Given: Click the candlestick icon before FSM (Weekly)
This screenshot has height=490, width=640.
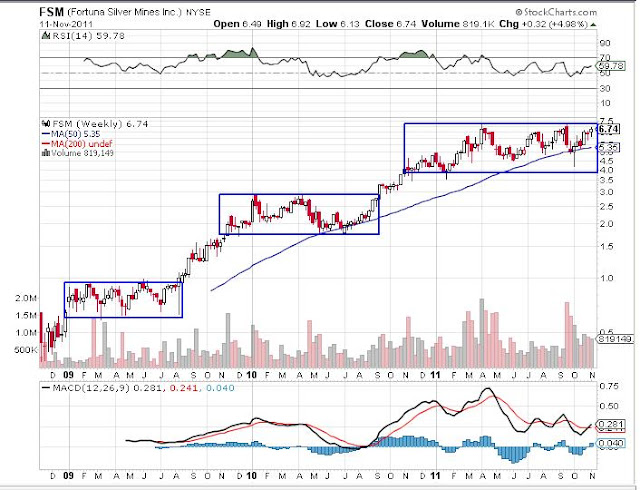Looking at the screenshot, I should pyautogui.click(x=46, y=123).
